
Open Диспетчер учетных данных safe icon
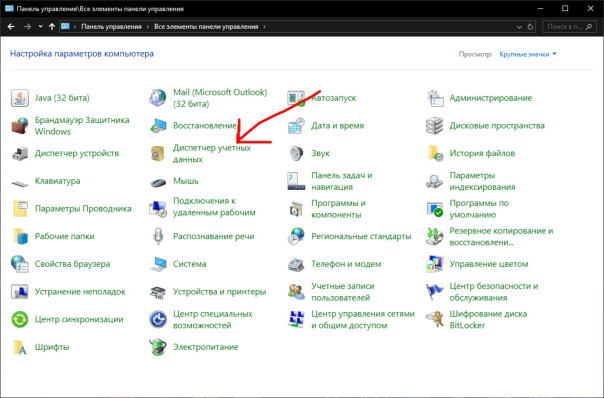coord(158,153)
